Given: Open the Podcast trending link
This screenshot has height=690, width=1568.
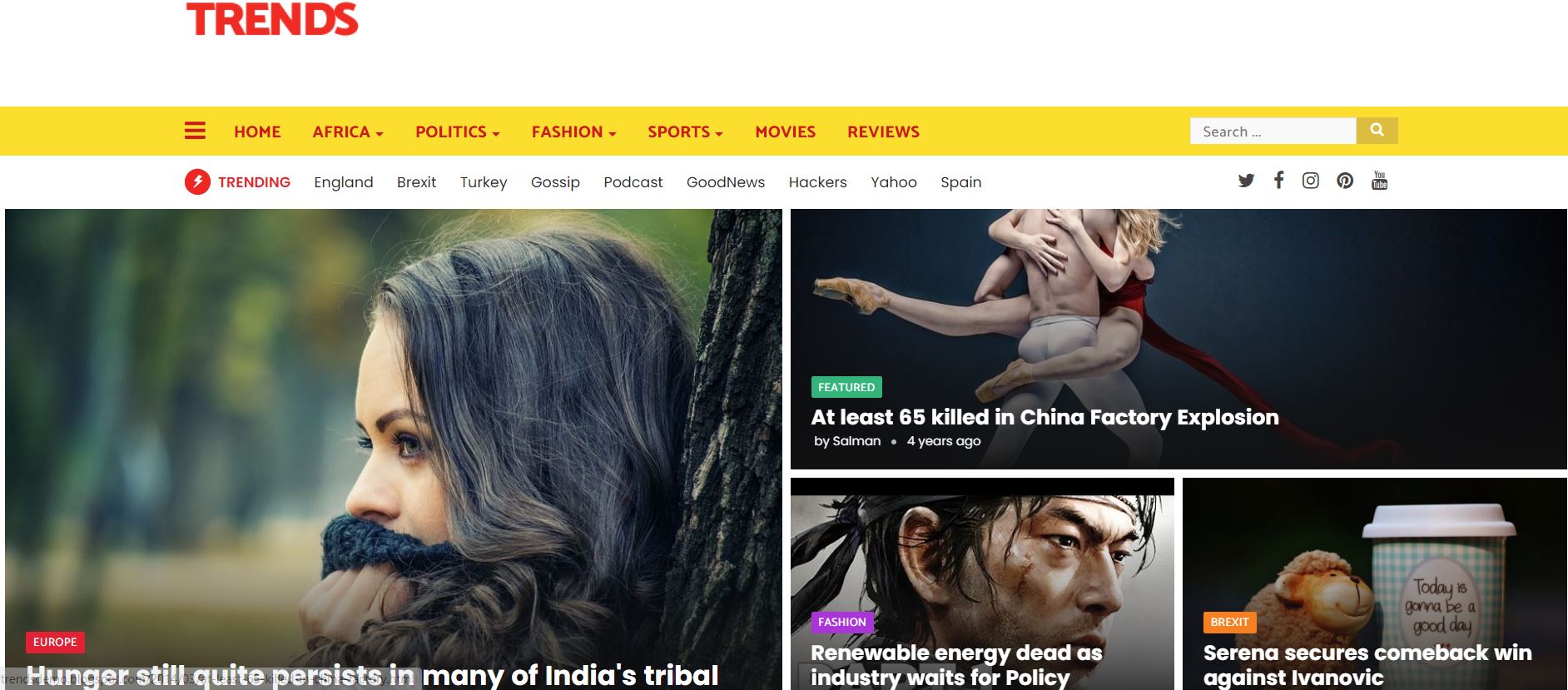Looking at the screenshot, I should [x=633, y=182].
